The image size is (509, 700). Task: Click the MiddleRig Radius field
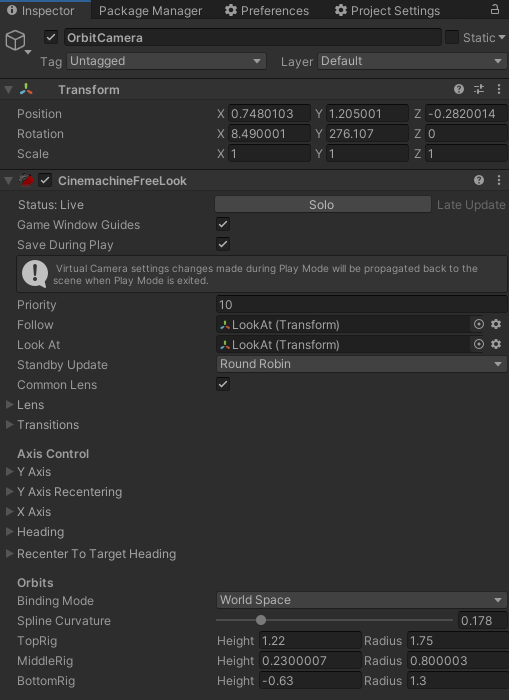coord(457,661)
